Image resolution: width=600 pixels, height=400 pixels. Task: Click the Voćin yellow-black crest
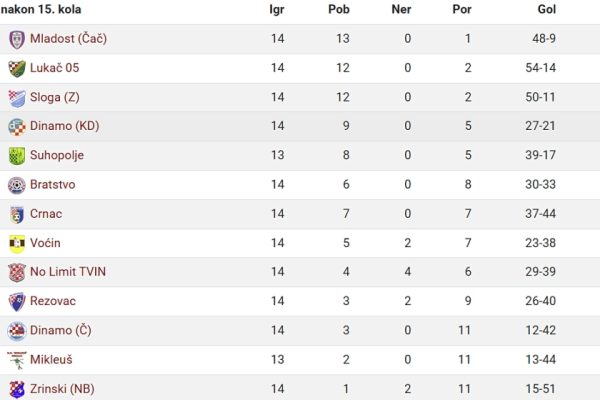[17, 244]
